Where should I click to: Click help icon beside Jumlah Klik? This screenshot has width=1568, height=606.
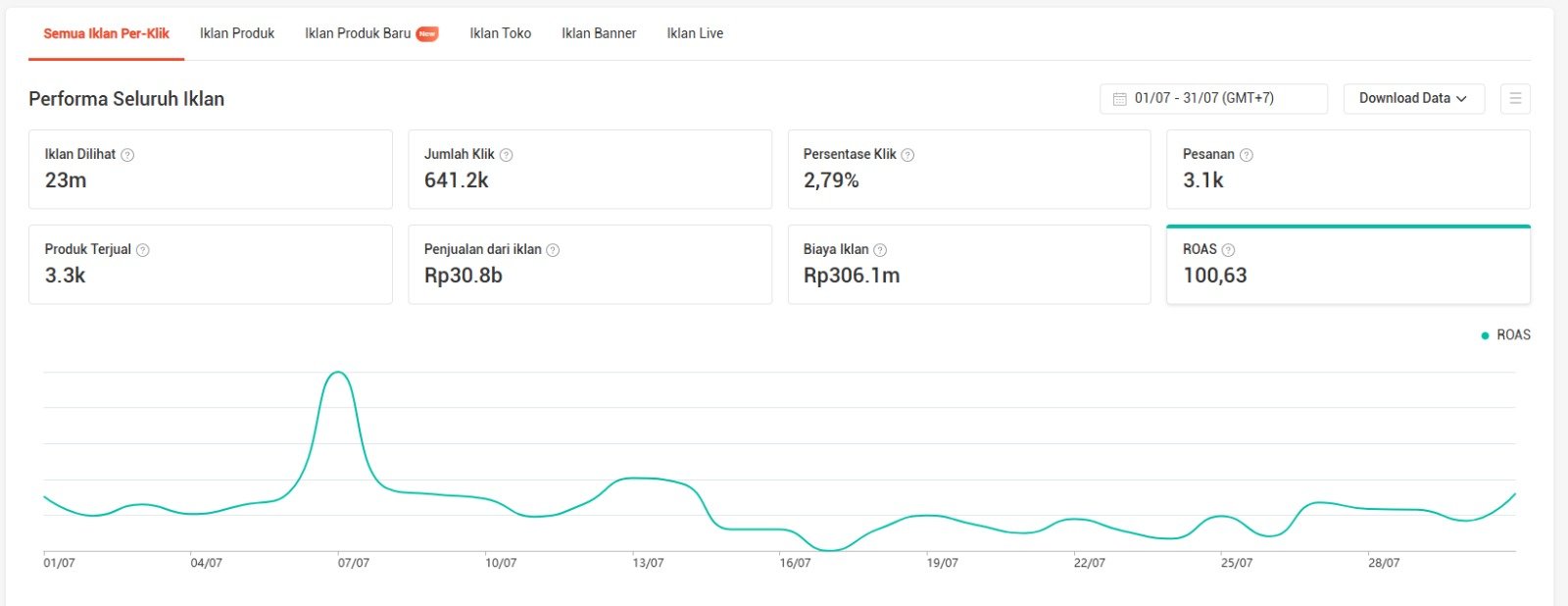506,155
